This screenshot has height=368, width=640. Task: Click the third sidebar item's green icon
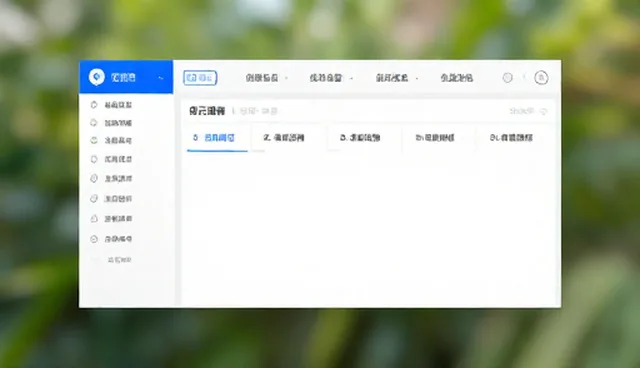(94, 140)
